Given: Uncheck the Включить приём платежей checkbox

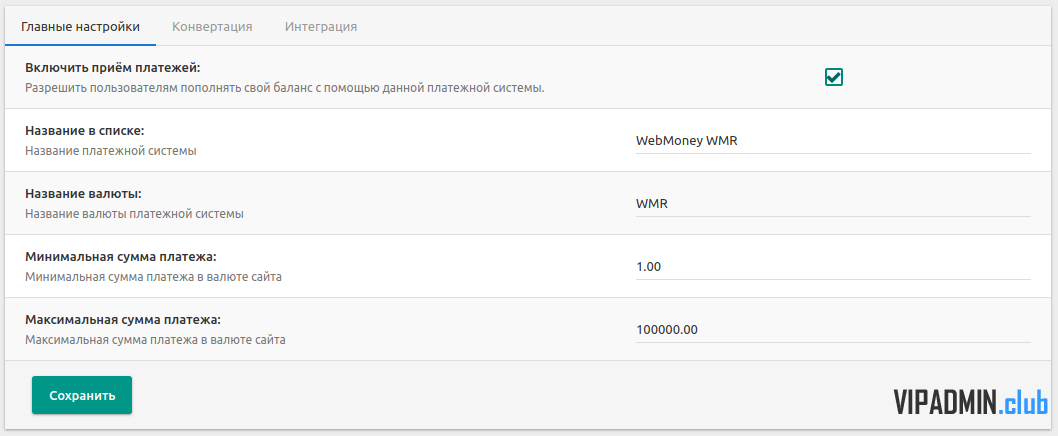Looking at the screenshot, I should point(833,77).
